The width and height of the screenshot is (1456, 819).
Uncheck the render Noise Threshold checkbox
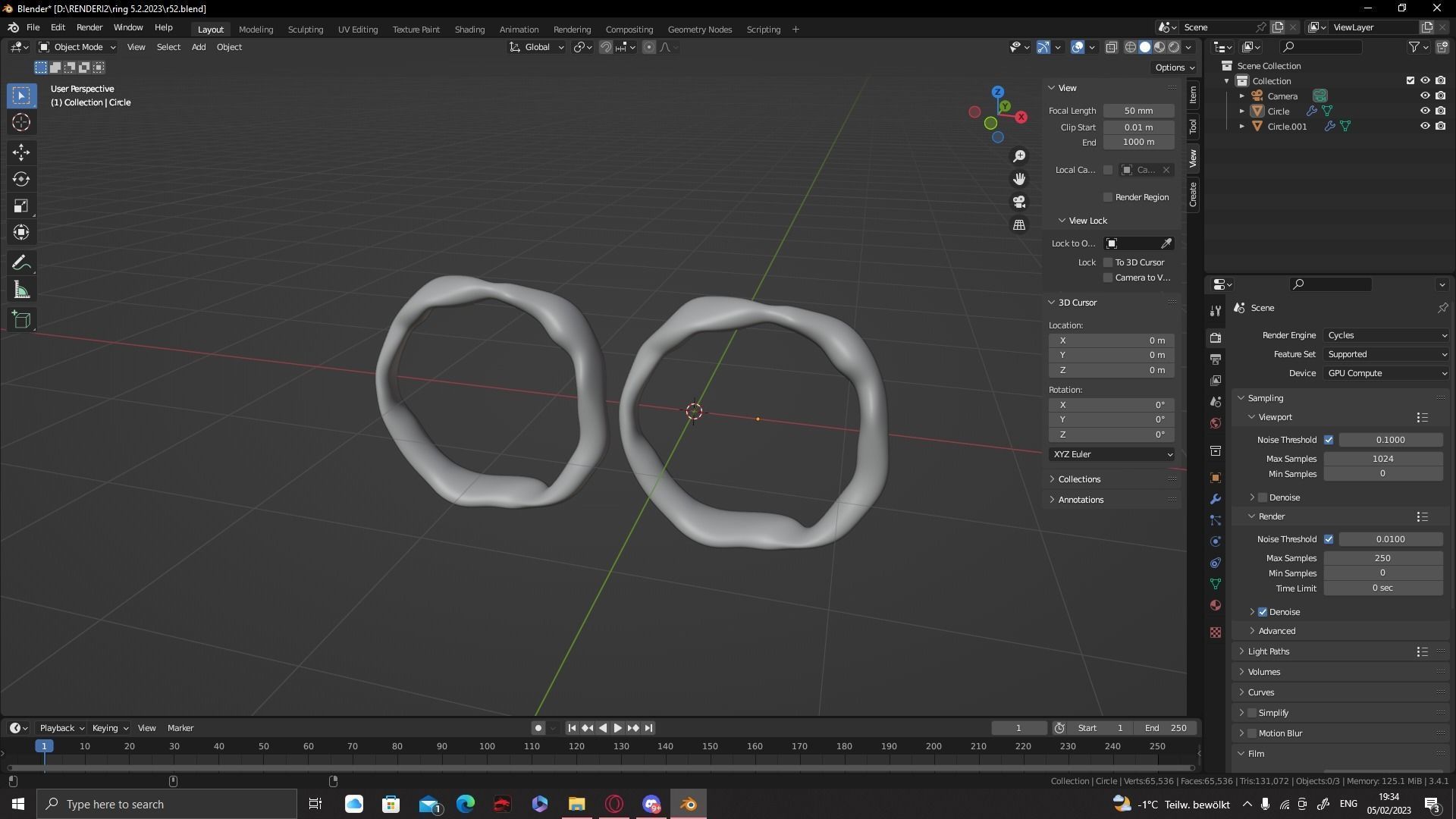[1329, 538]
